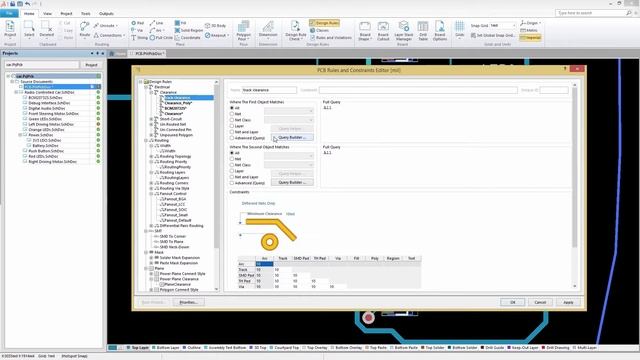This screenshot has height=360, width=640.
Task: Place a Via from the ribbon
Action: (x=137, y=30)
